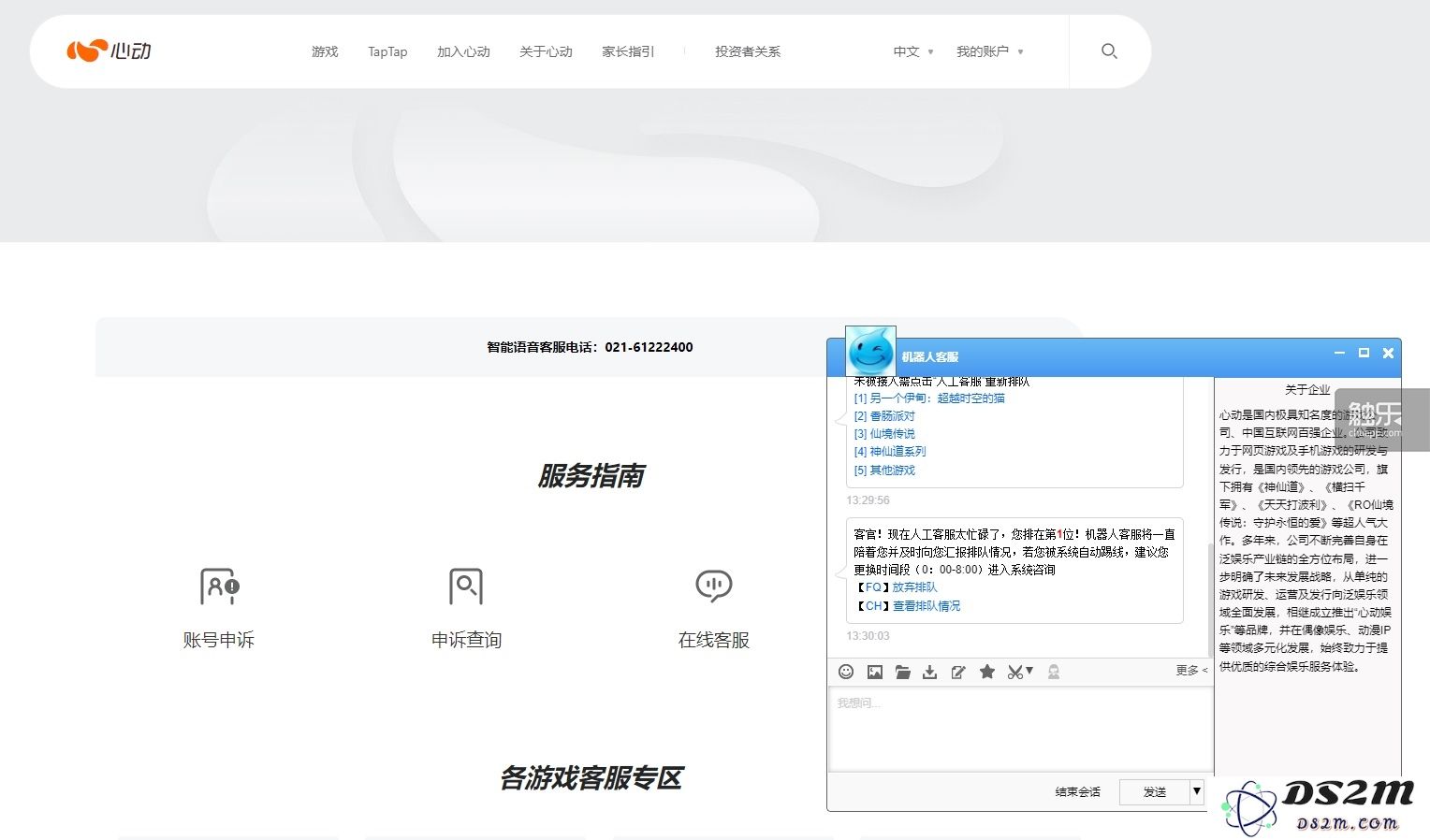Open the 投资者关系 menu item
Screen dimensions: 1430x840
(748, 51)
